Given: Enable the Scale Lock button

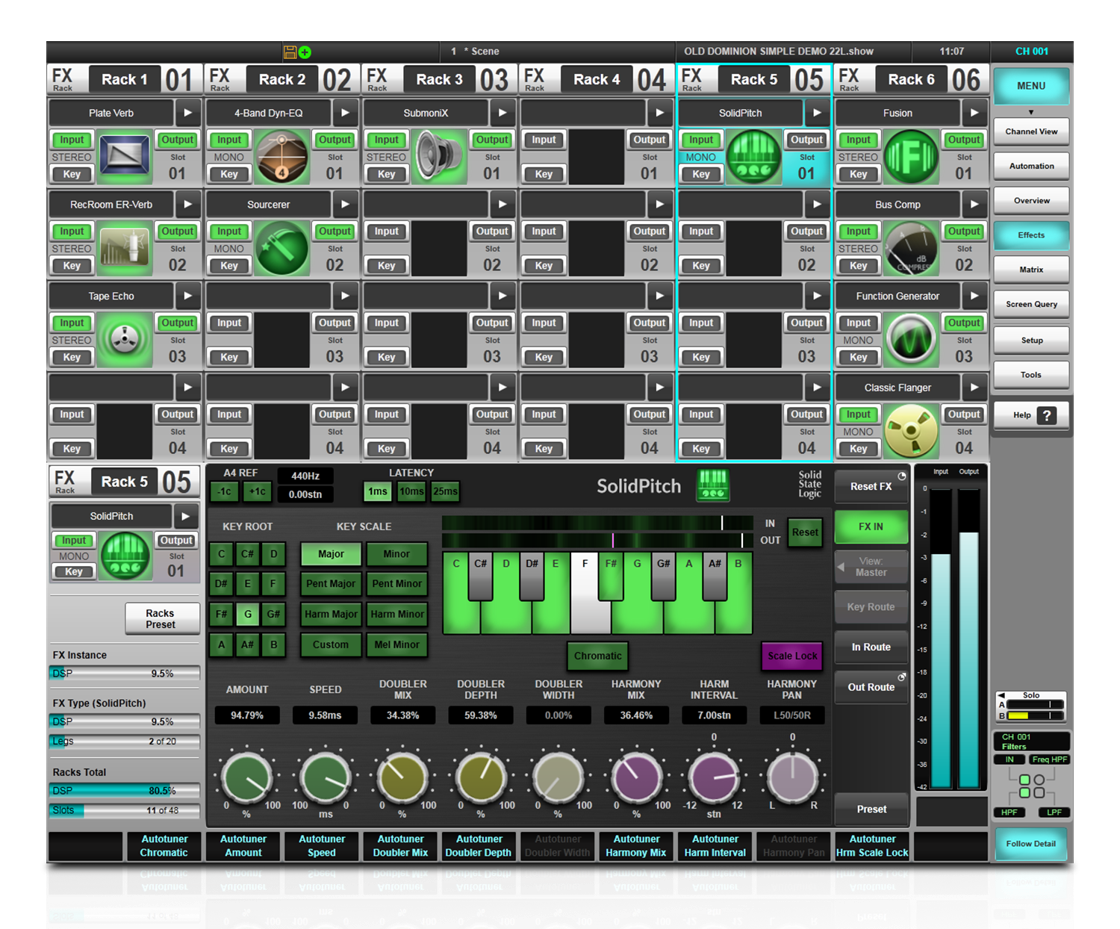Looking at the screenshot, I should (792, 656).
